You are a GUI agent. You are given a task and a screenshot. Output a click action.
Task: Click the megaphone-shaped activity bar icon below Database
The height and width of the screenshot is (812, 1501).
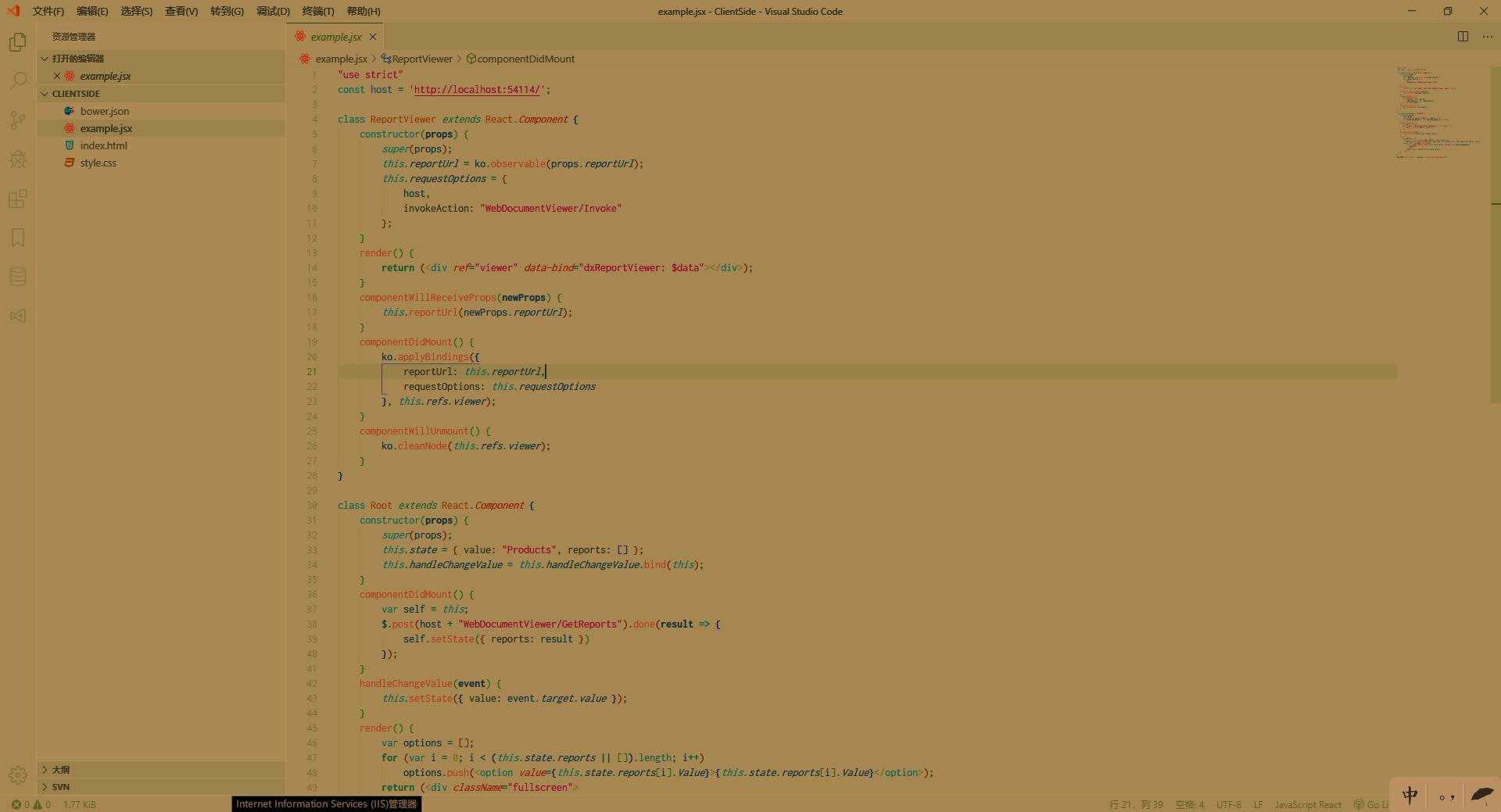[17, 316]
